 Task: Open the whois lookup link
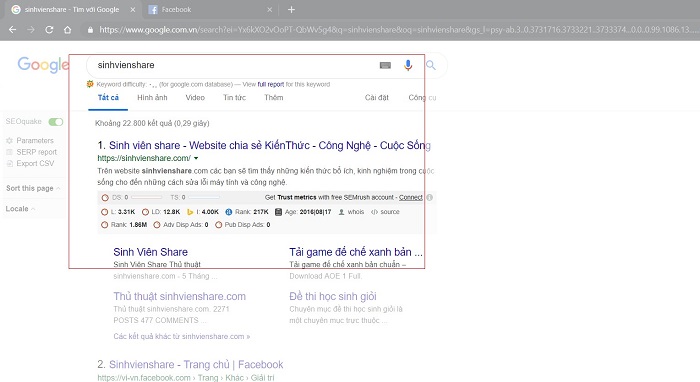351,212
